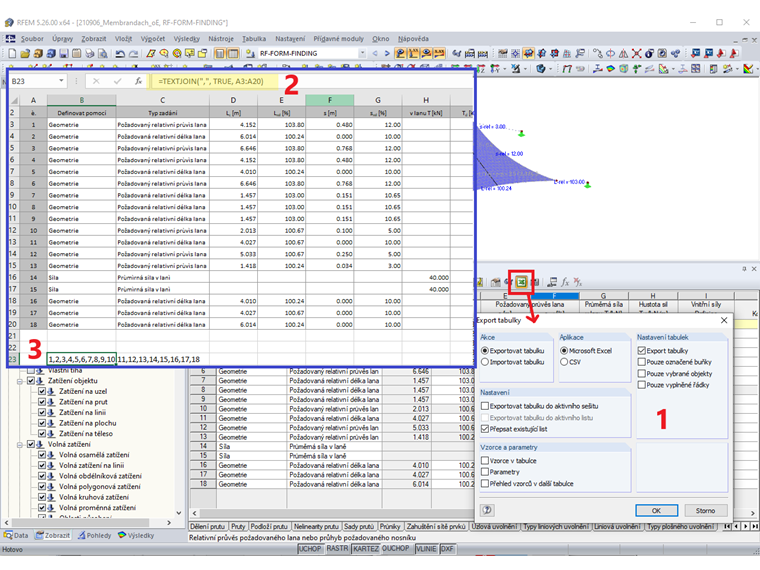Toggle RASTR grid in status bar

pos(337,549)
